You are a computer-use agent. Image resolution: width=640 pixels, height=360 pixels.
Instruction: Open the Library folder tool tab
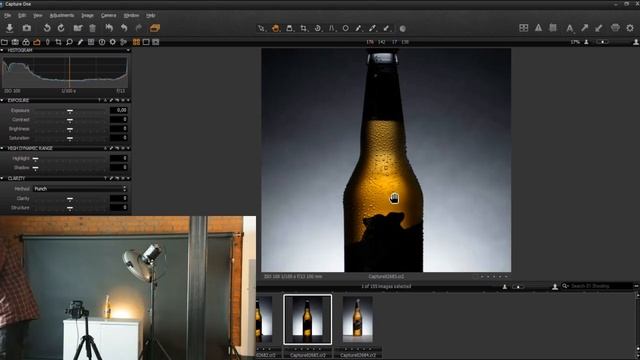click(4, 42)
